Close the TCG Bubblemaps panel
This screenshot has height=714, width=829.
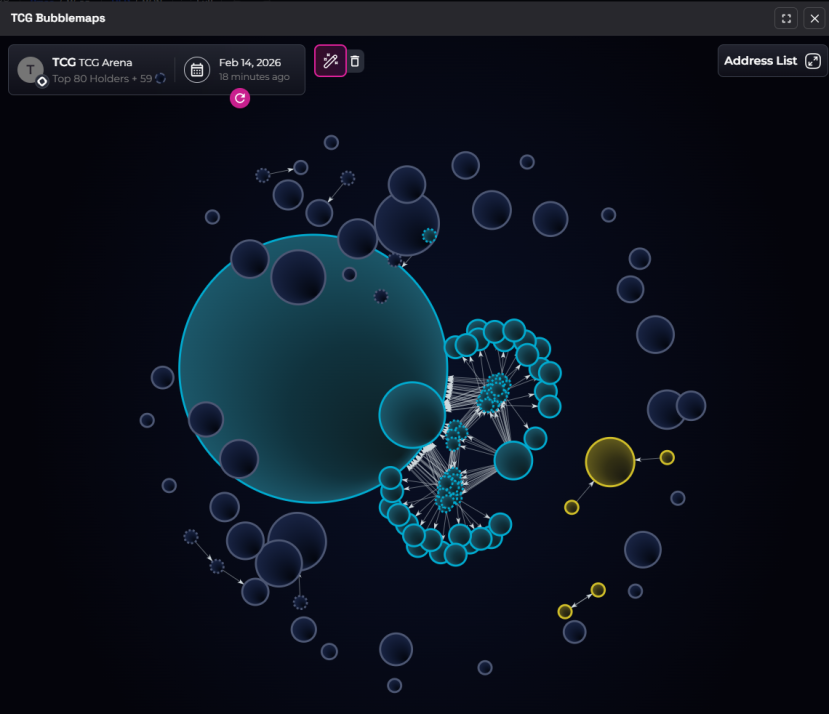coord(814,19)
